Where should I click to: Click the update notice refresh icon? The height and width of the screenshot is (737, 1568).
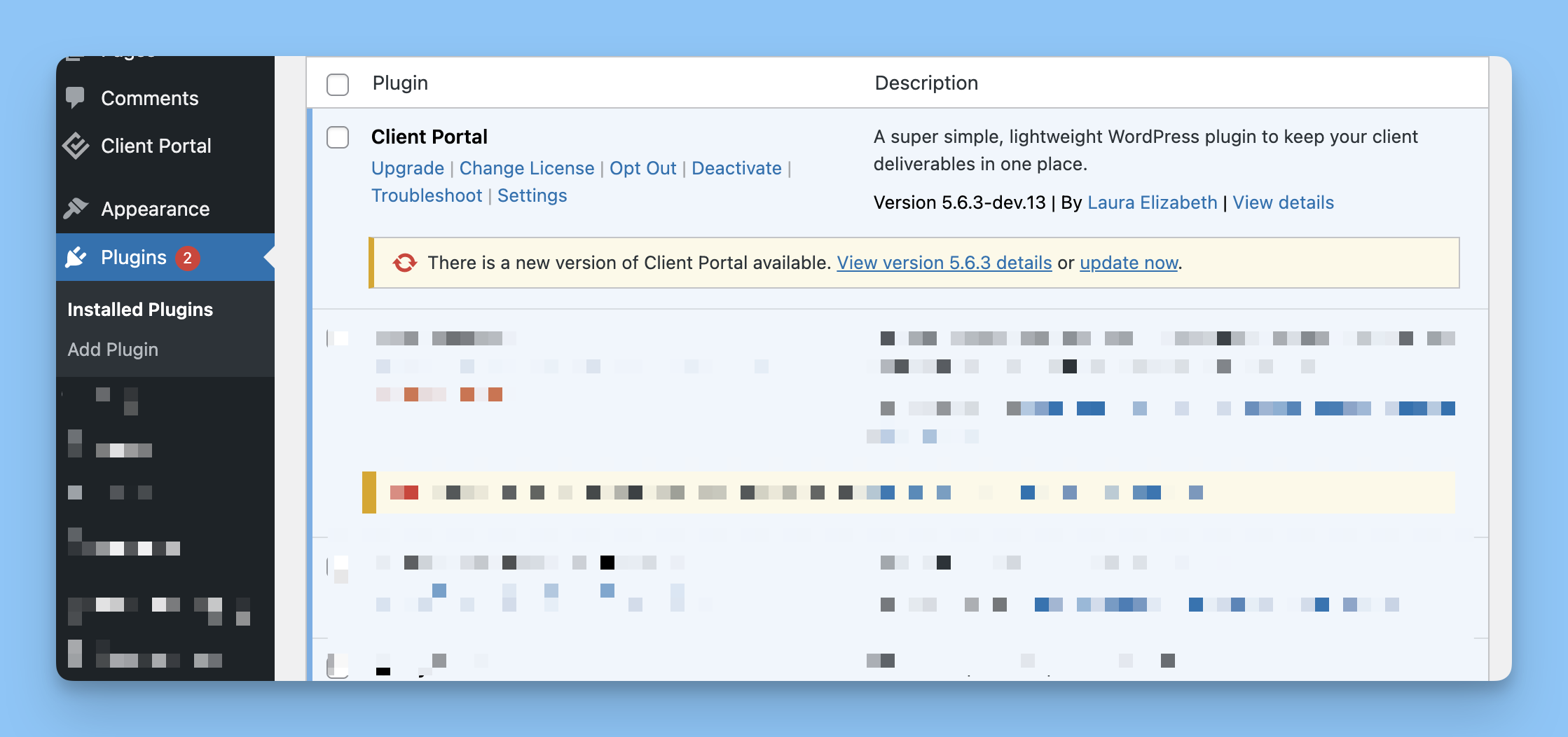click(x=405, y=263)
